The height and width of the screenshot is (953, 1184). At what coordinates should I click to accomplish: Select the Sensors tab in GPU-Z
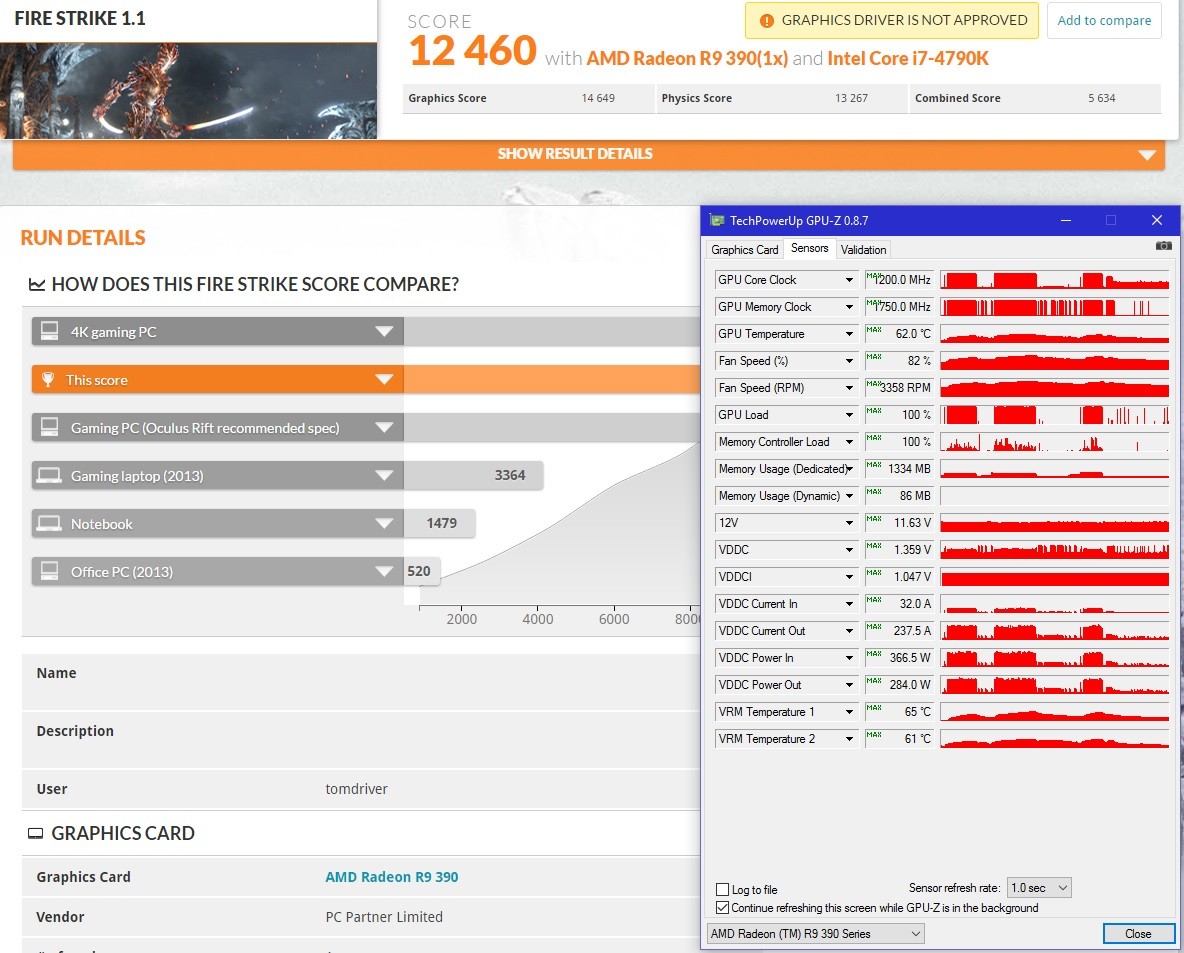tap(809, 248)
